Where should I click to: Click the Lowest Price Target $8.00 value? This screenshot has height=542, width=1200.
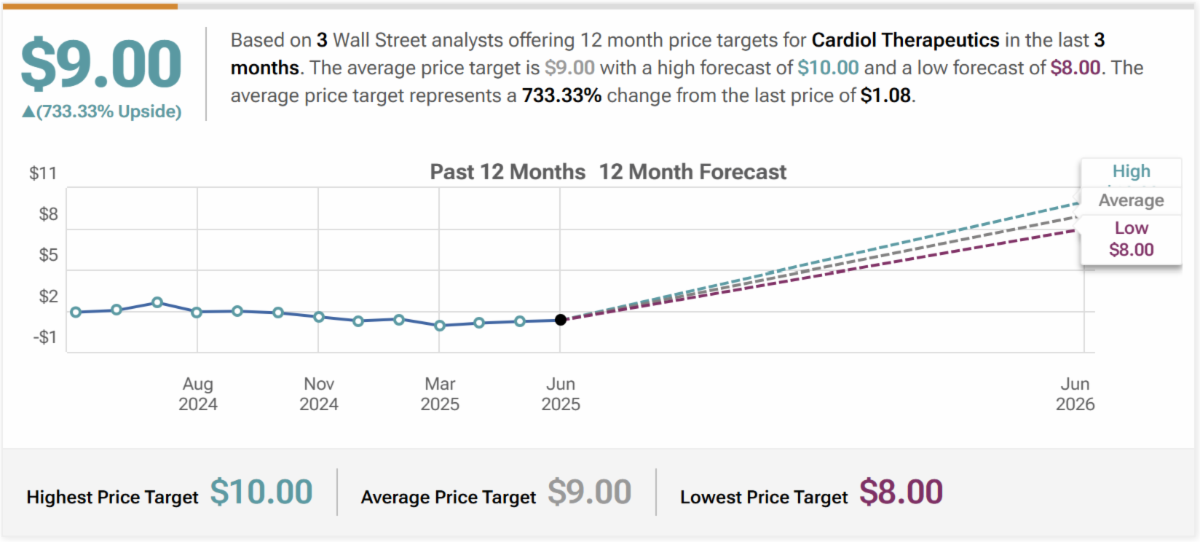(x=900, y=492)
